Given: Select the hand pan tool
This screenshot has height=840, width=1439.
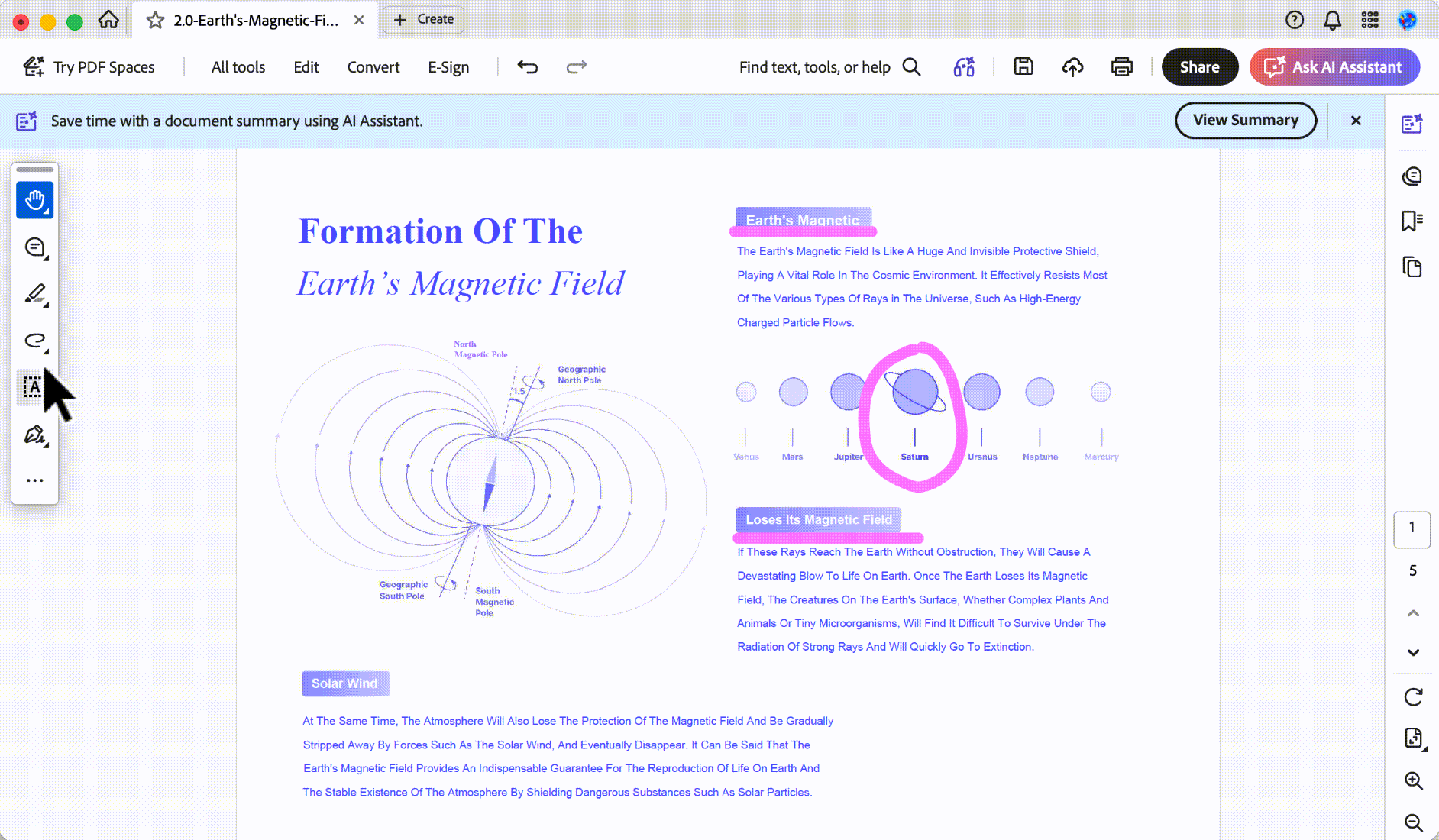Looking at the screenshot, I should [35, 200].
